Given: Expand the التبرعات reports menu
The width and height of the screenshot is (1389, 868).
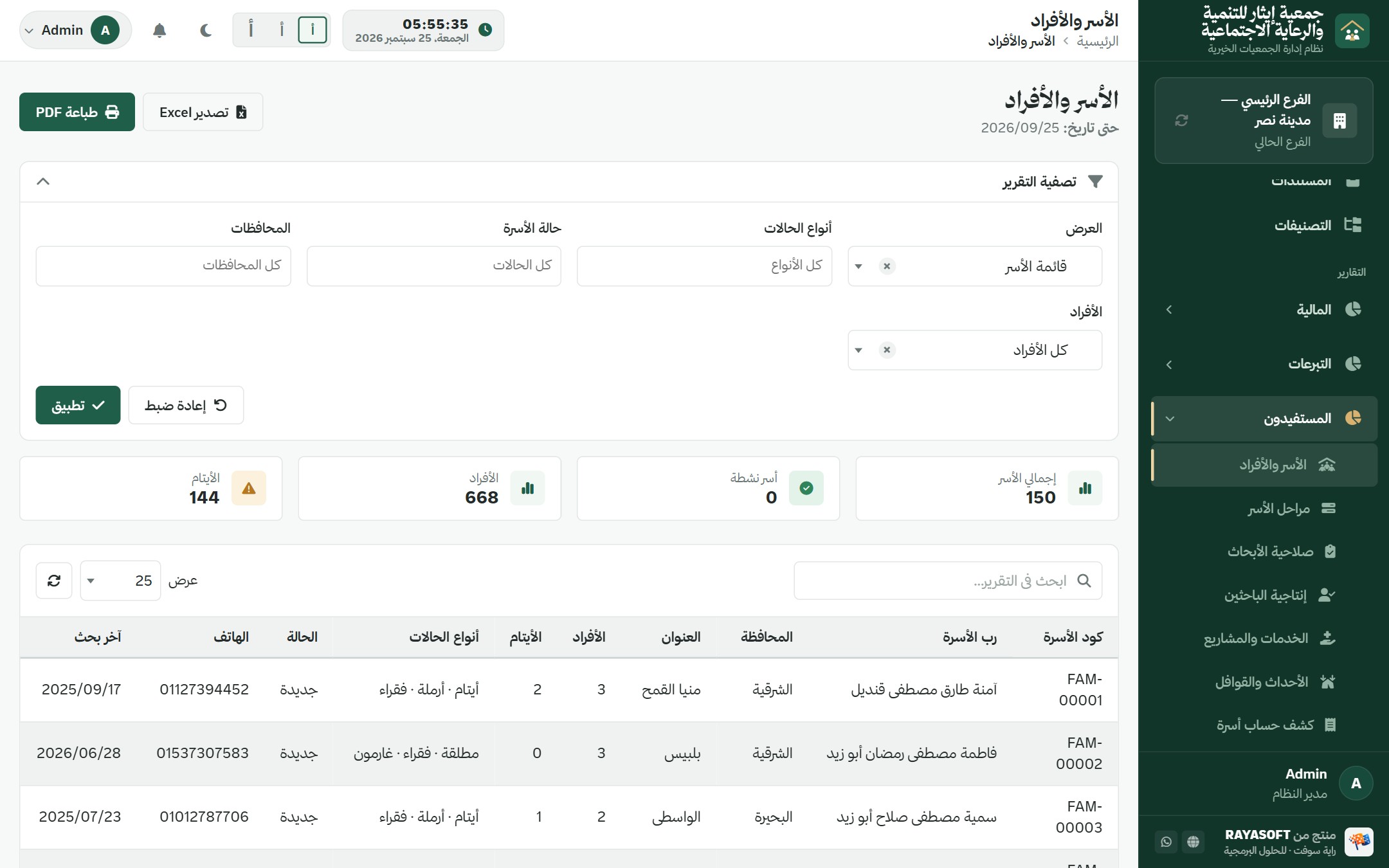Looking at the screenshot, I should tap(1264, 363).
